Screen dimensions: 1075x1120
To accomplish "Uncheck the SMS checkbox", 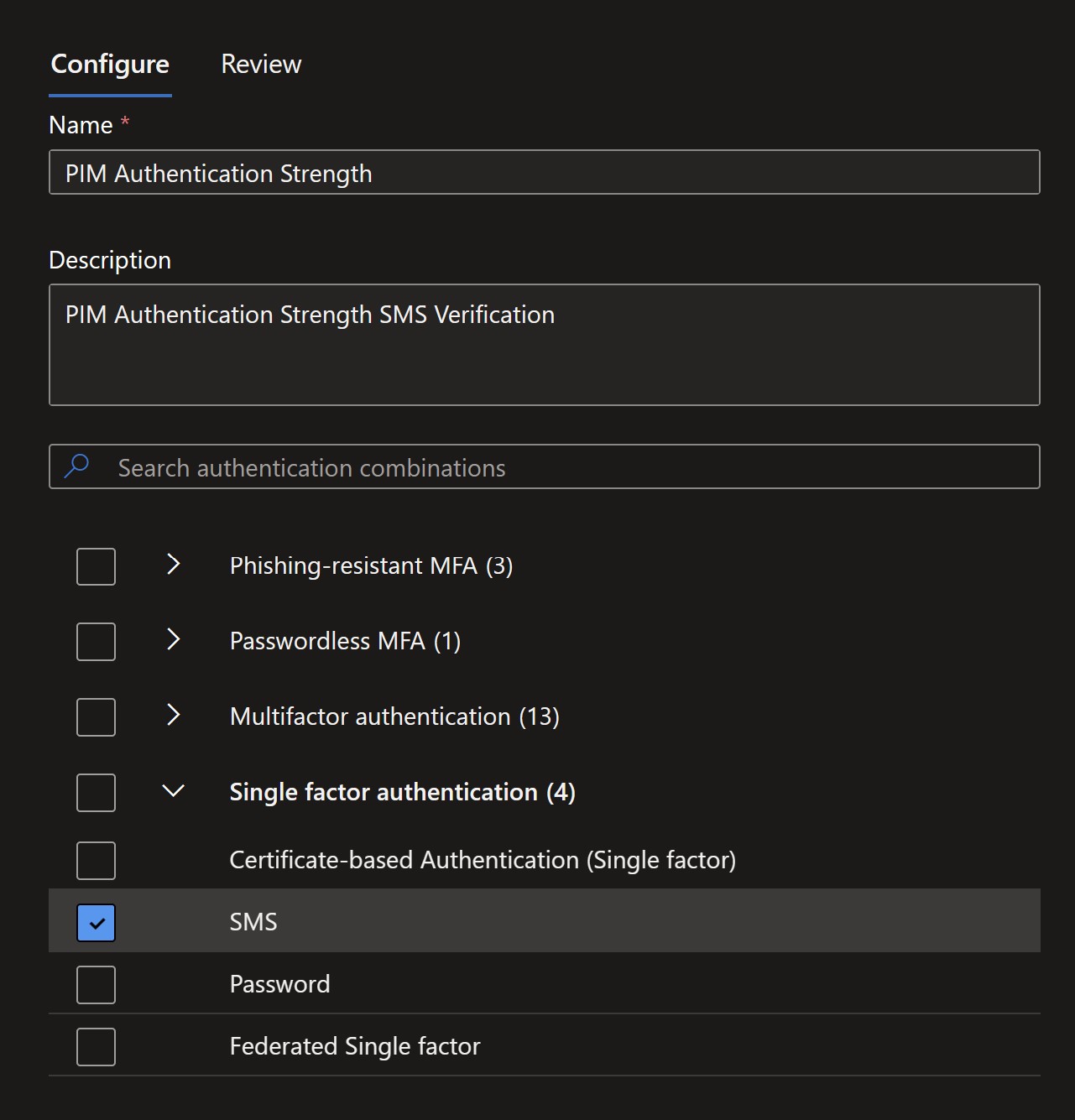I will point(96,923).
